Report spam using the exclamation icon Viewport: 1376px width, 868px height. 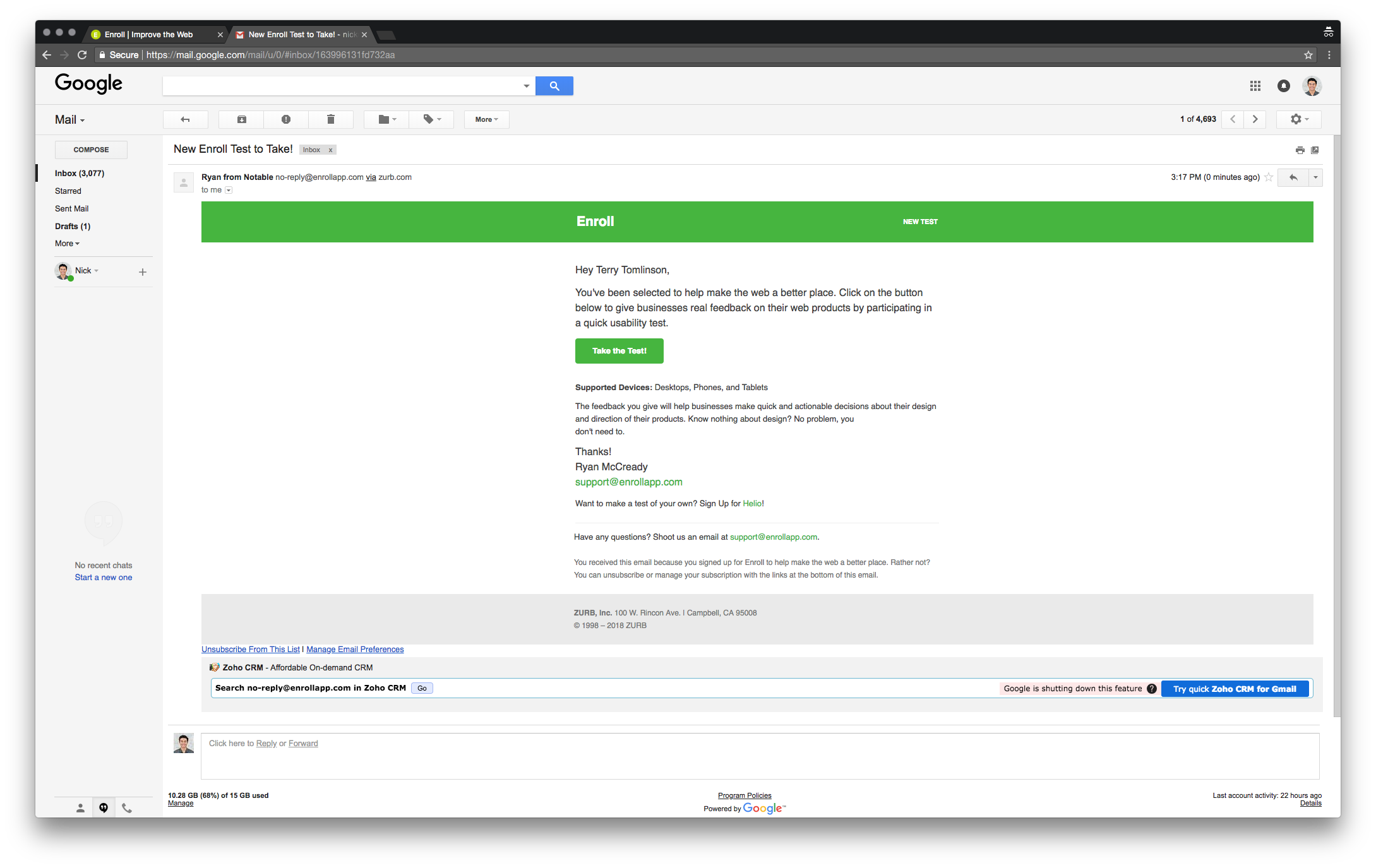pyautogui.click(x=286, y=119)
